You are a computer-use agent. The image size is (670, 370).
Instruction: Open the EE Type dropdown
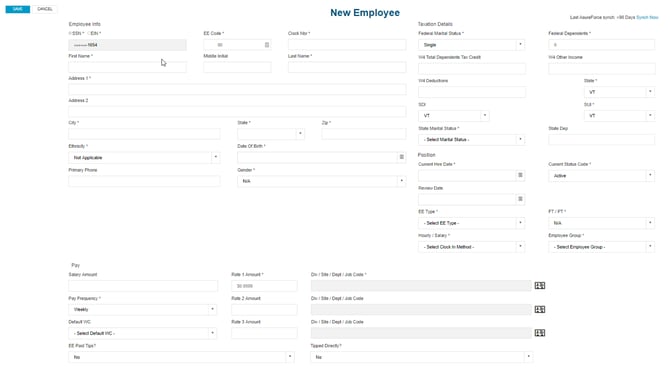pos(471,223)
